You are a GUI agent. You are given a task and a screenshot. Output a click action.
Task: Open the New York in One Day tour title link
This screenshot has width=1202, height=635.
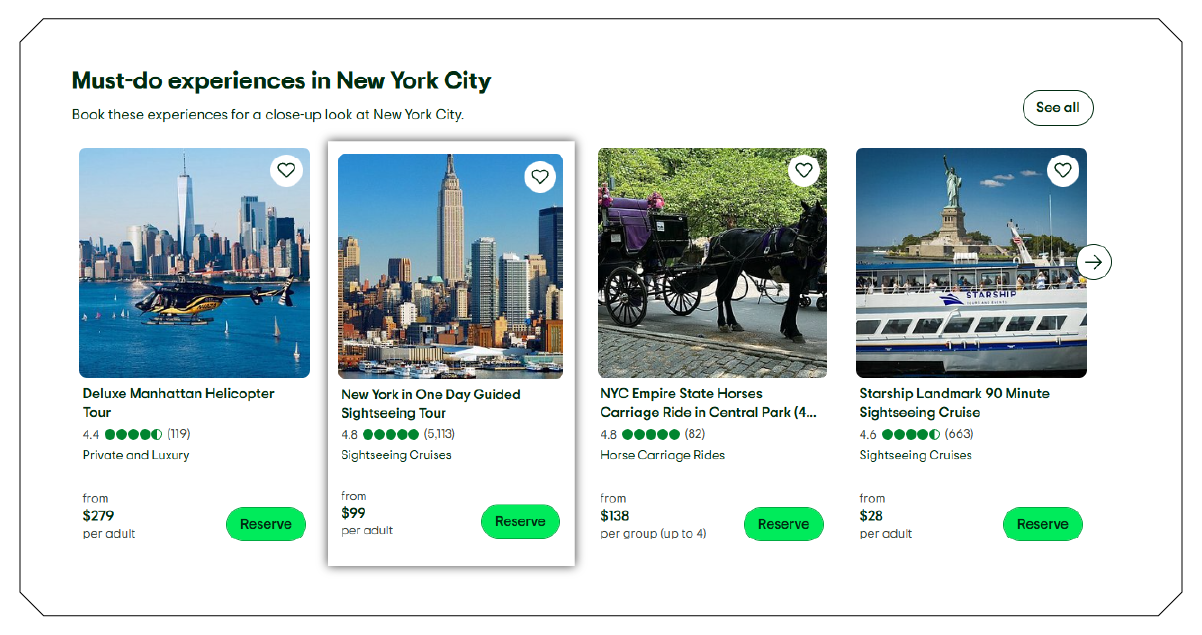tap(432, 403)
